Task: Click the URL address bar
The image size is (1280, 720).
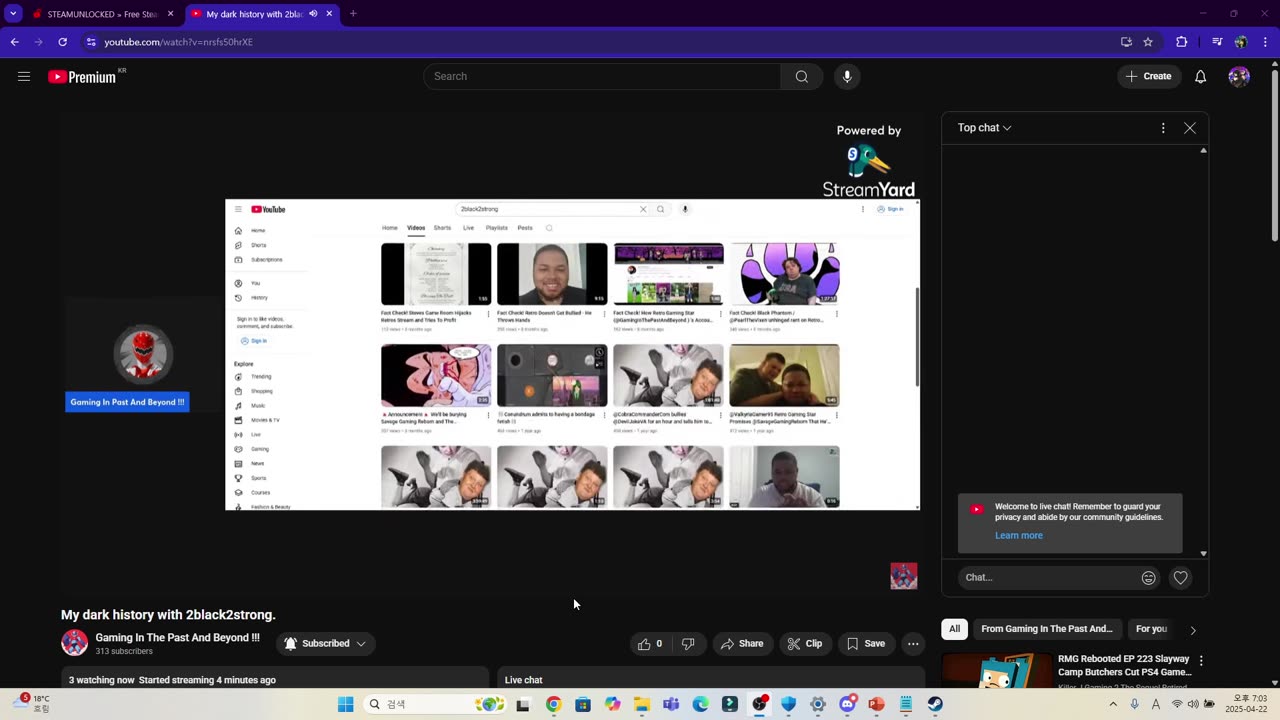Action: pos(600,42)
